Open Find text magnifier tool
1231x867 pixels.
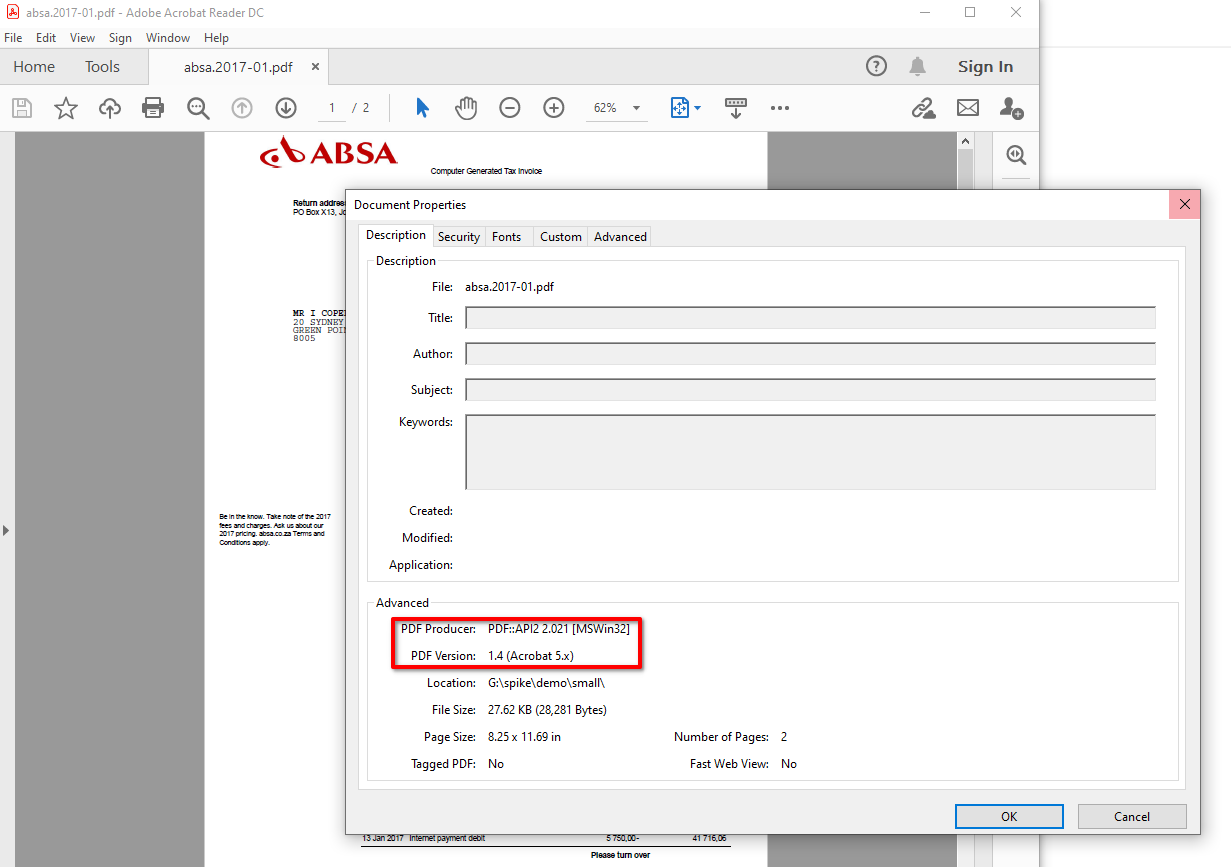point(198,108)
